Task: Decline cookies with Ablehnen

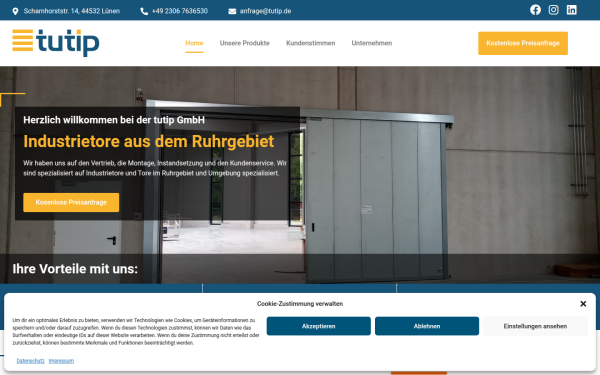Action: pyautogui.click(x=427, y=326)
